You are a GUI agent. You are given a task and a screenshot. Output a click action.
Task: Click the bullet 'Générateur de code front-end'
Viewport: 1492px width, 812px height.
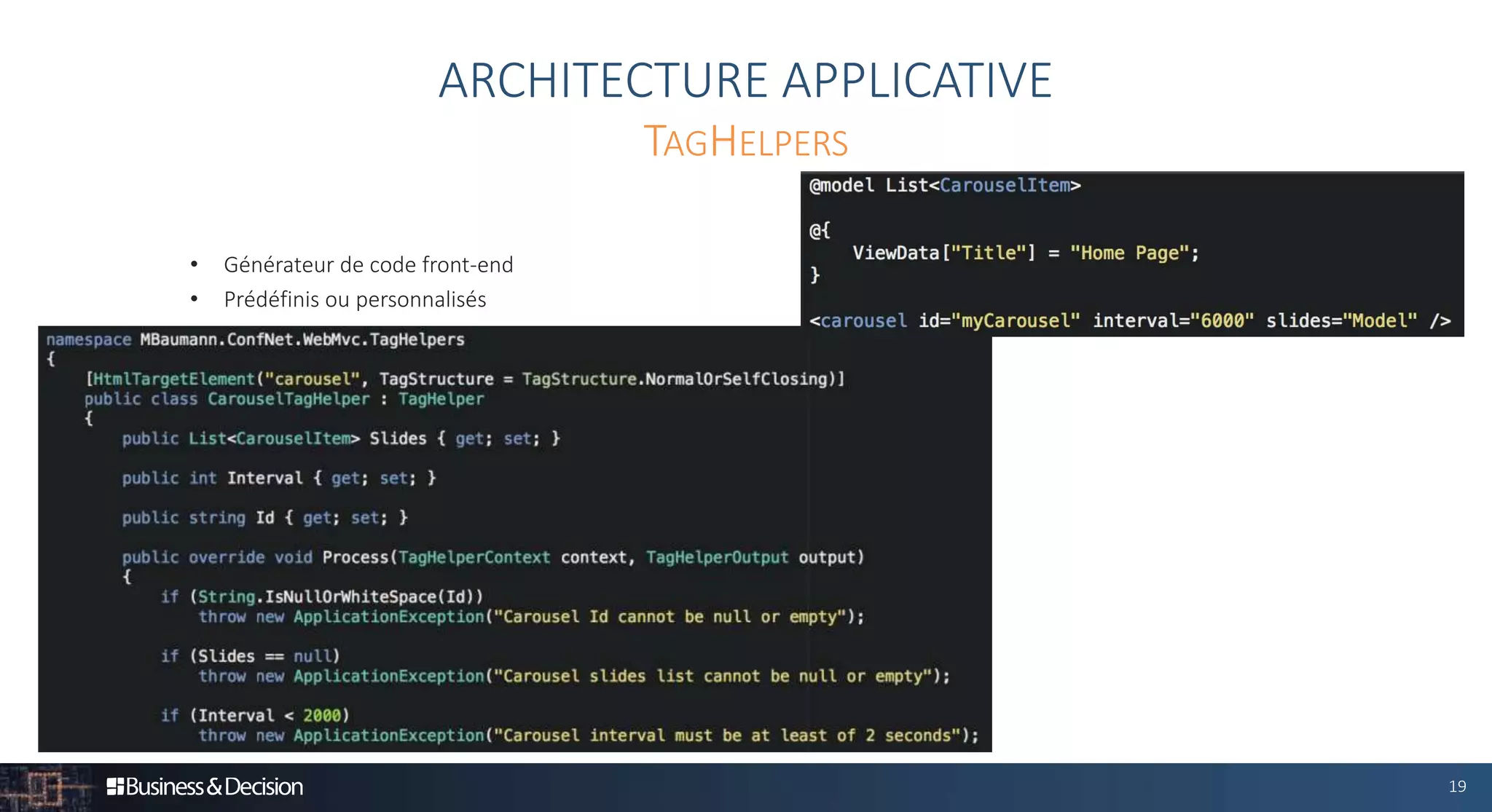[x=368, y=264]
